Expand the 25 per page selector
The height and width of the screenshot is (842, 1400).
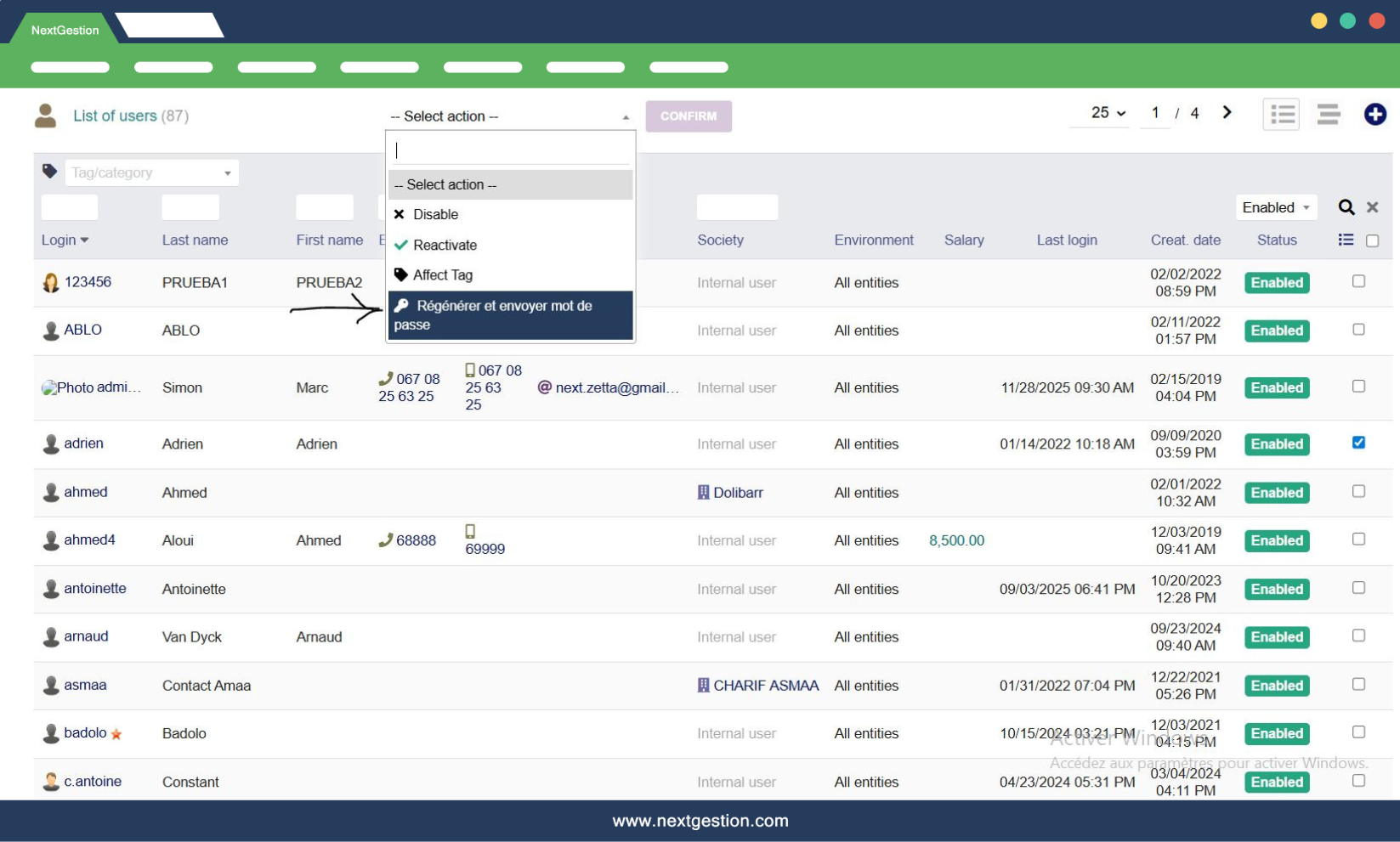point(1108,113)
